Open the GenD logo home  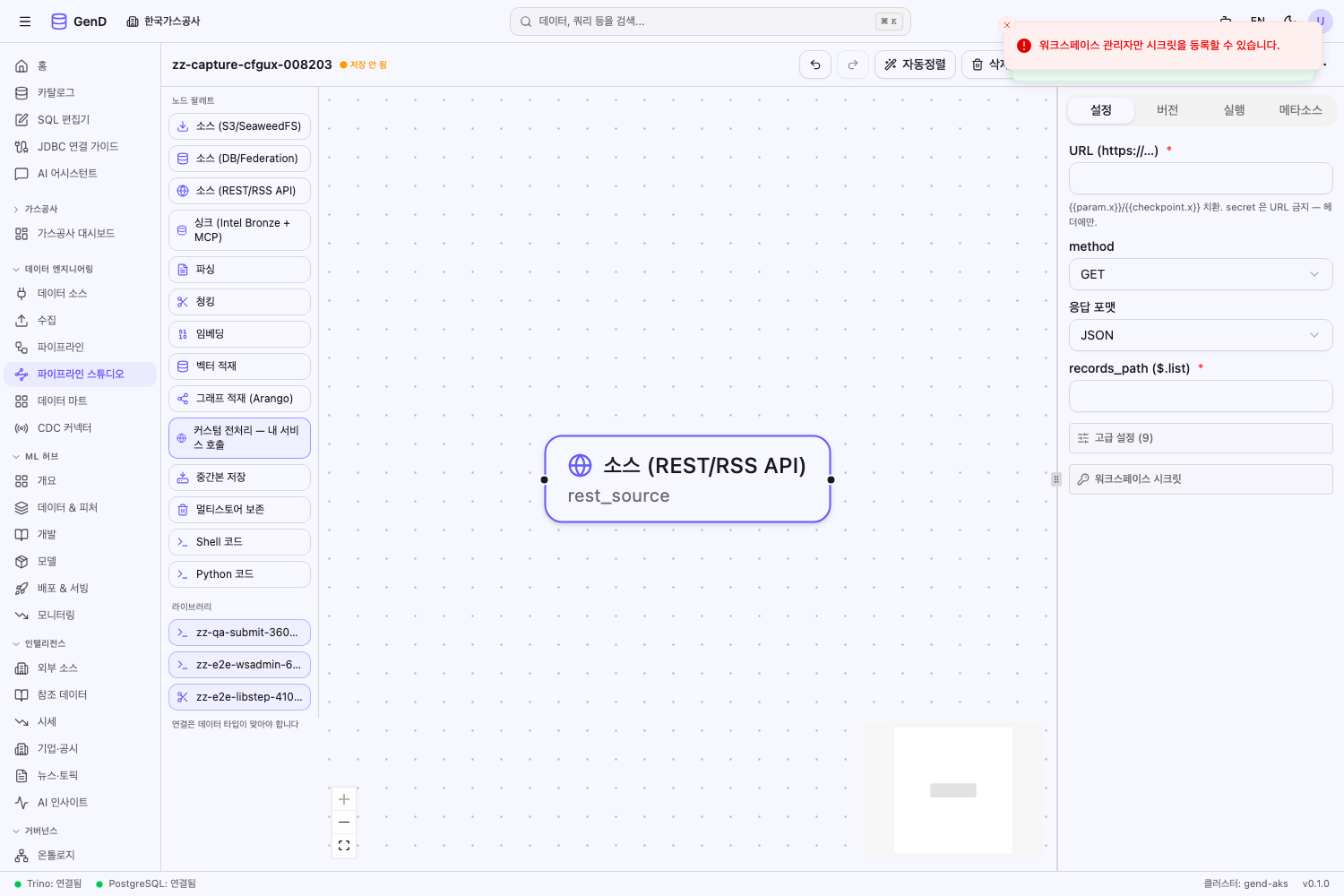tap(79, 22)
